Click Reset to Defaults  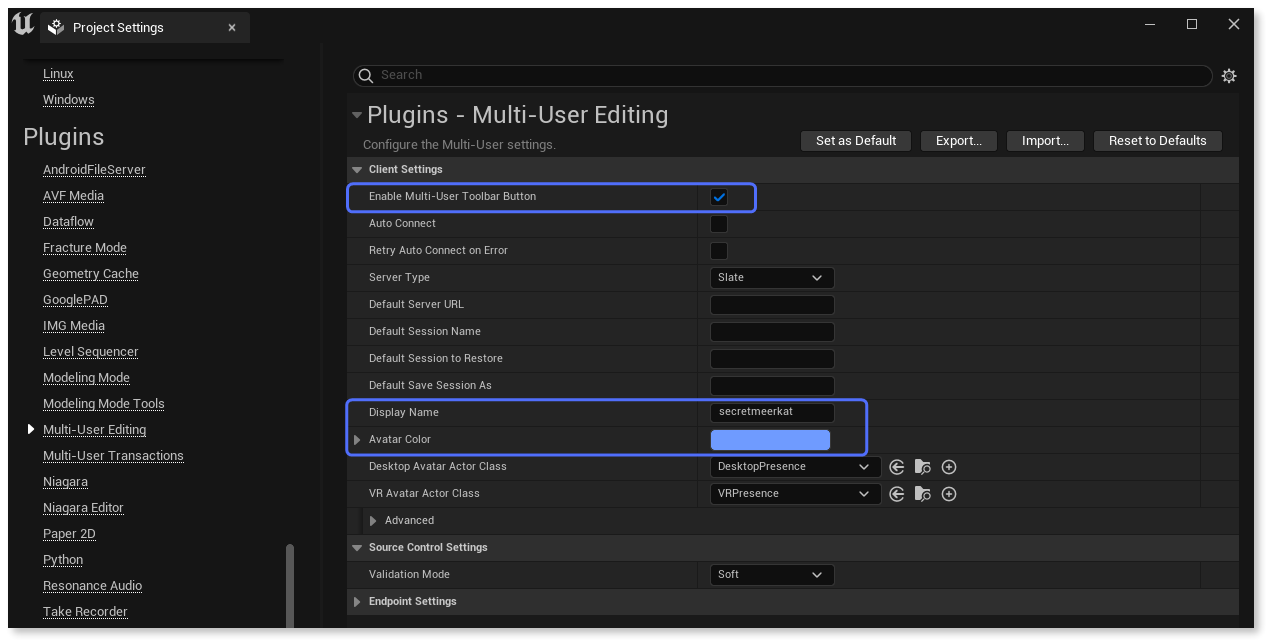tap(1157, 140)
